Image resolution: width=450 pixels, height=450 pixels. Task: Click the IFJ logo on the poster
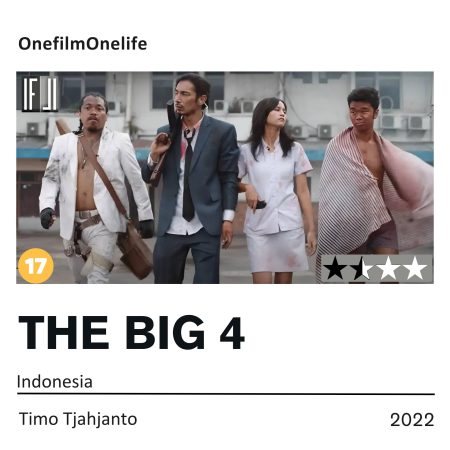[40, 94]
